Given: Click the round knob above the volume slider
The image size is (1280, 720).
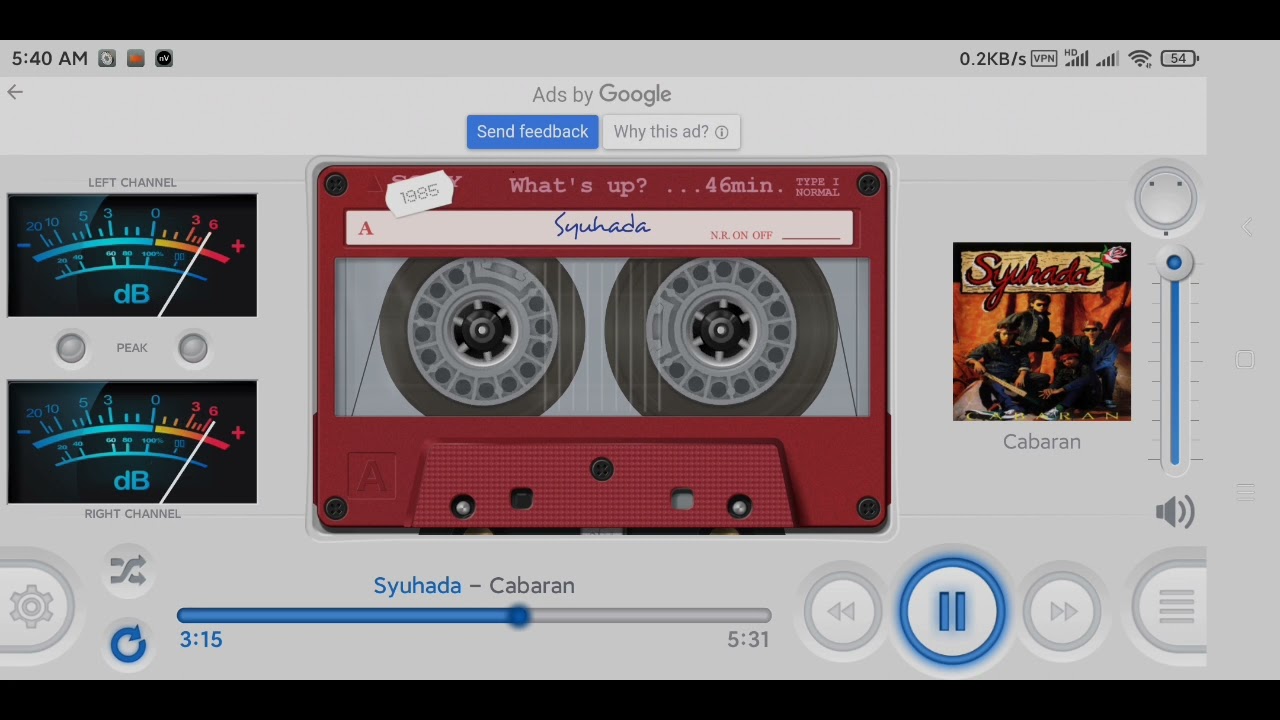Looking at the screenshot, I should coord(1166,198).
